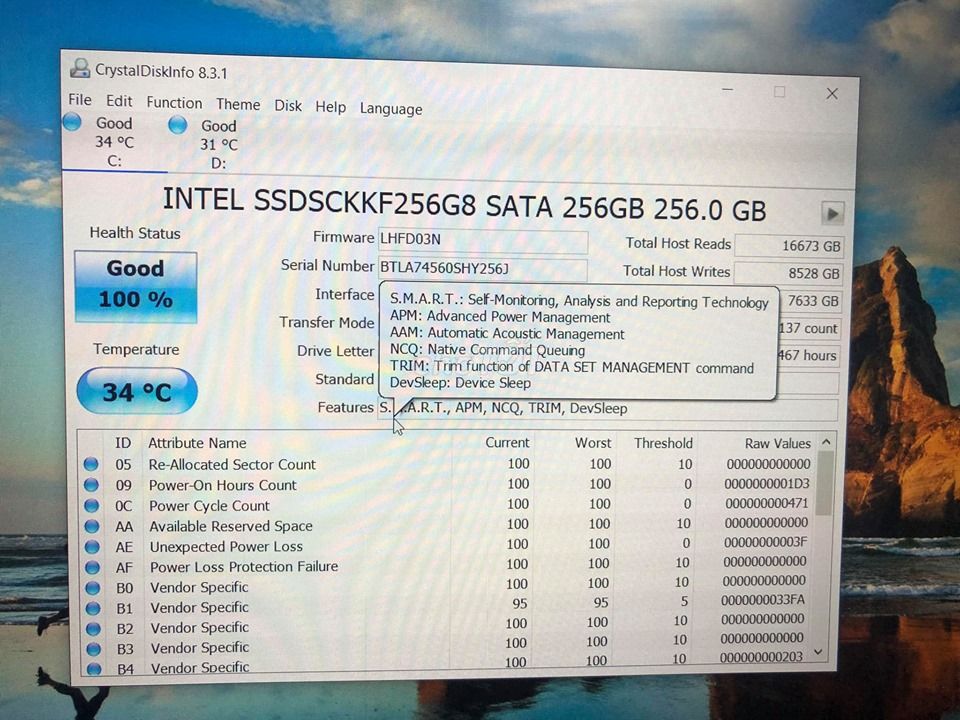Click raw value 0000000001D3
Image resolution: width=960 pixels, height=720 pixels.
pyautogui.click(x=767, y=484)
